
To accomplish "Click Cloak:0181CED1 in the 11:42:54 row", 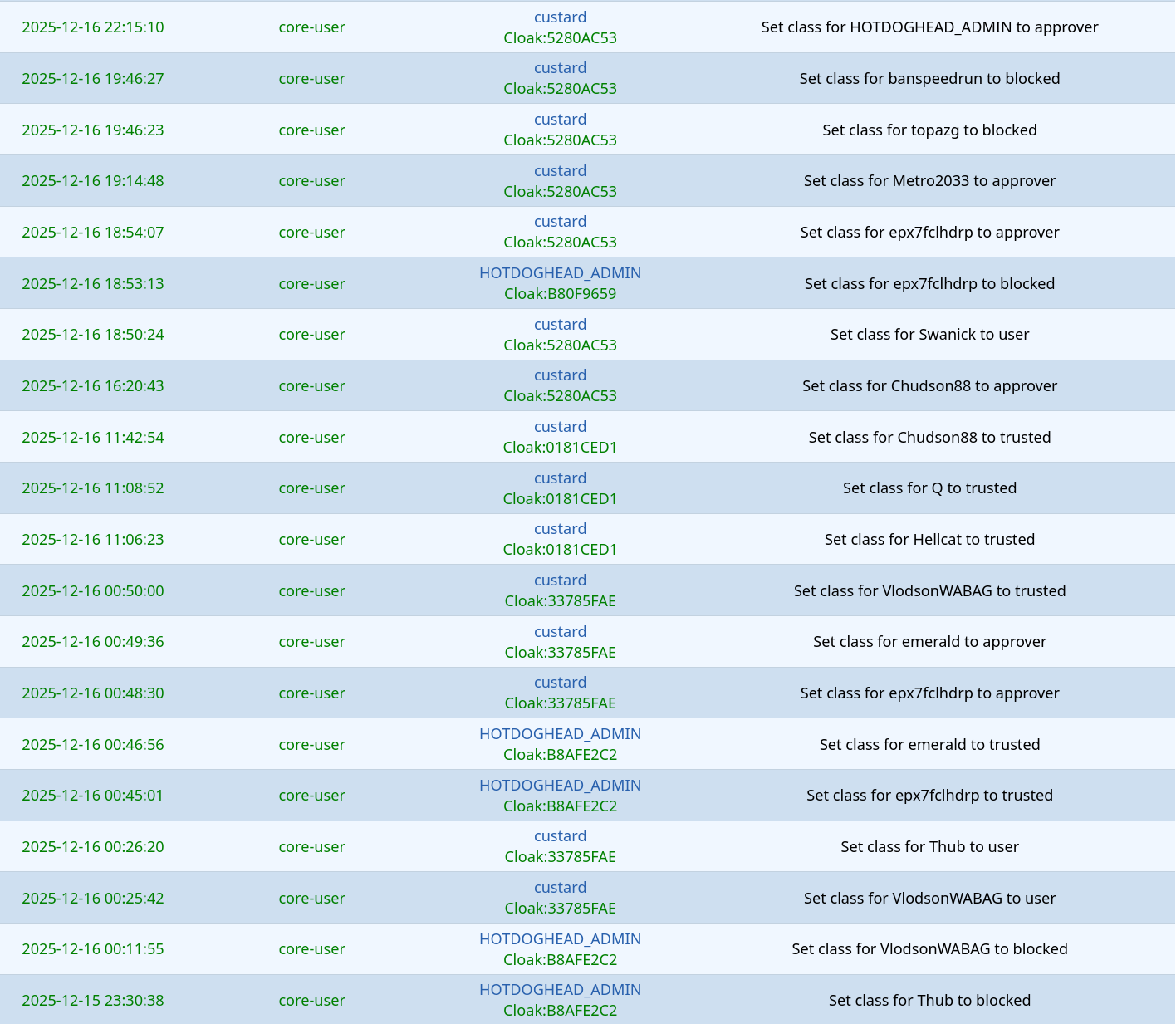I will [x=560, y=448].
